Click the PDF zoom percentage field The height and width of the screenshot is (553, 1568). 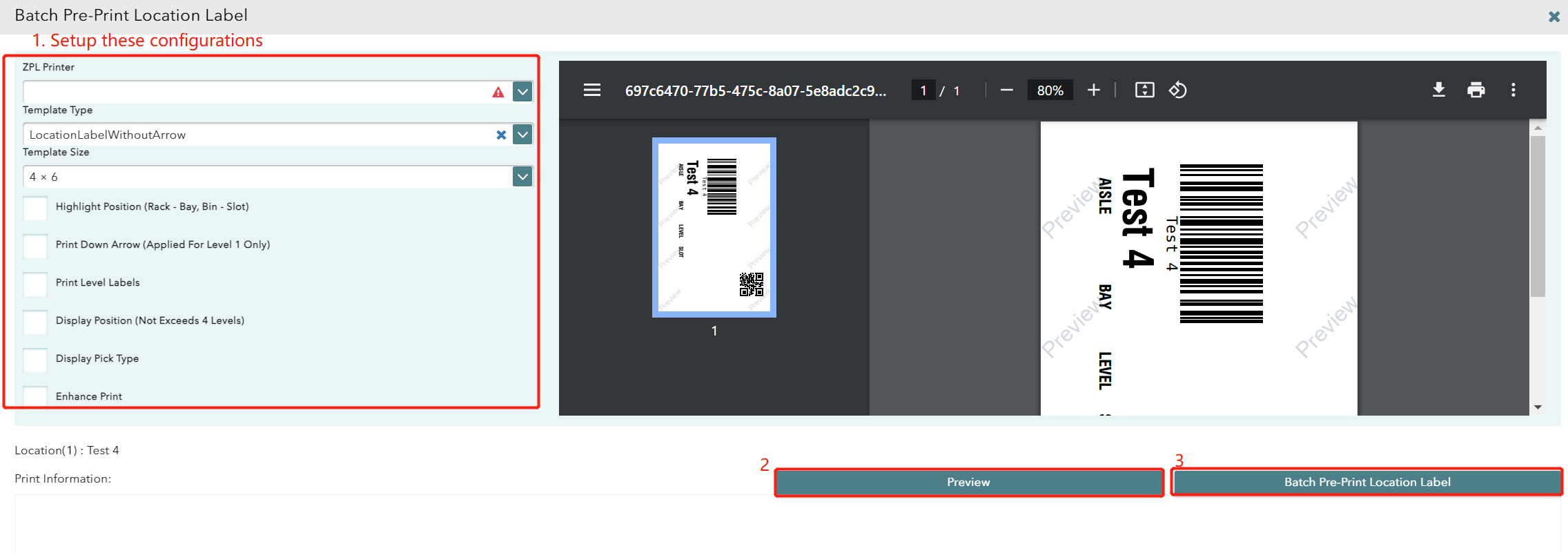click(1050, 90)
